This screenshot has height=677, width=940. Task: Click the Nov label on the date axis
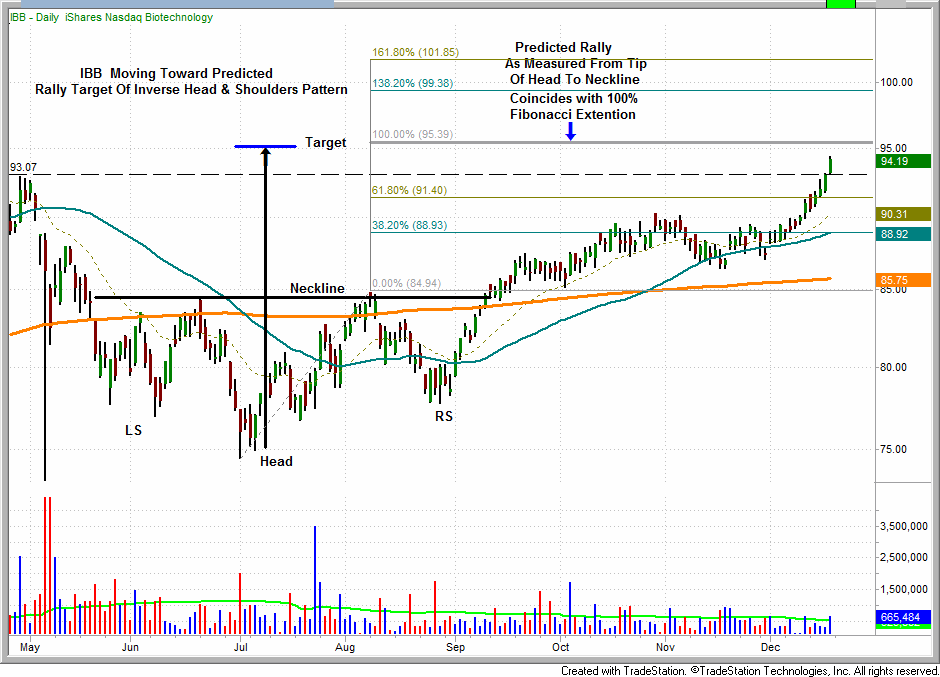point(665,648)
